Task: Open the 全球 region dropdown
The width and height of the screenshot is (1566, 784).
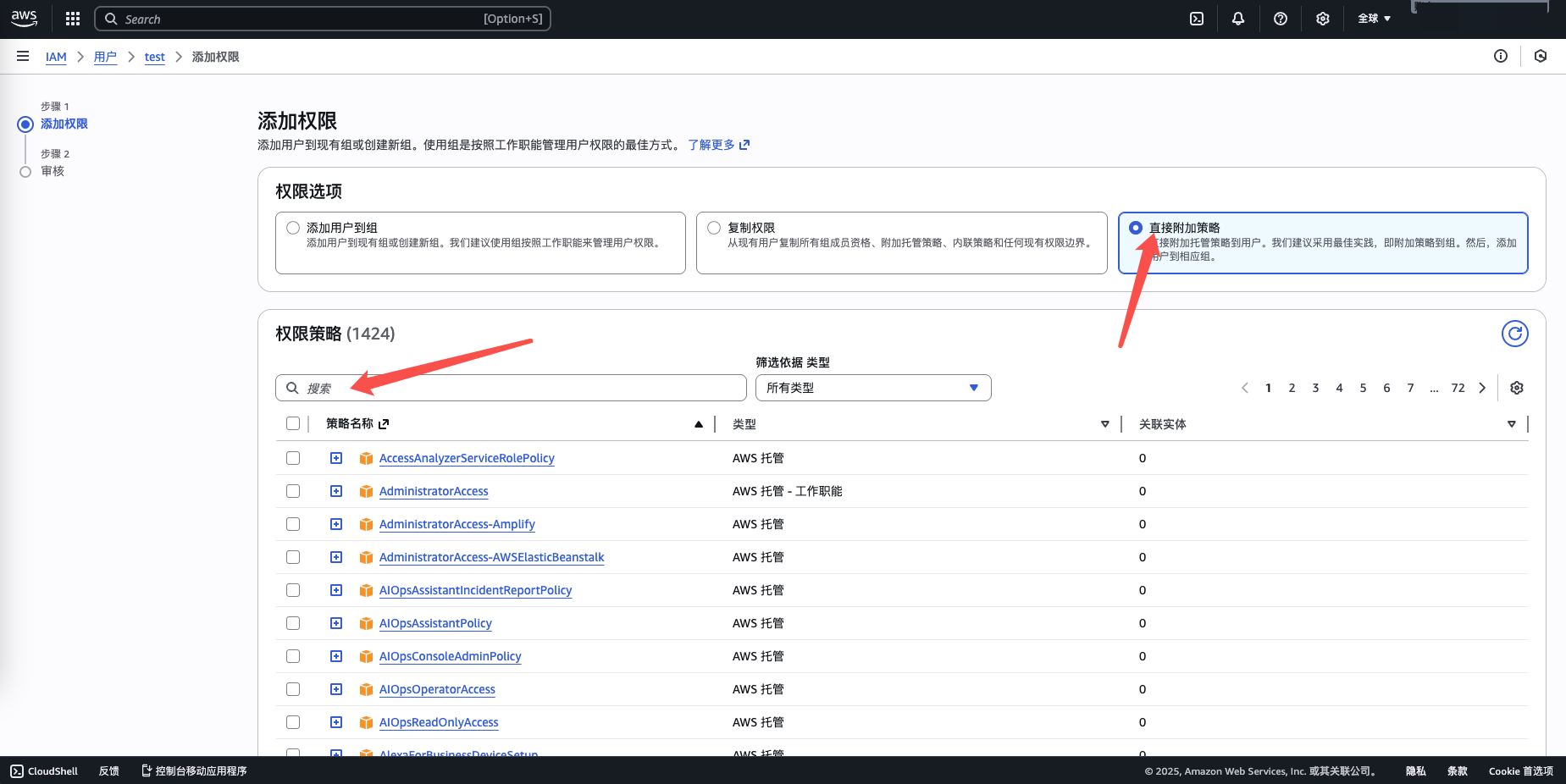Action: 1374,19
